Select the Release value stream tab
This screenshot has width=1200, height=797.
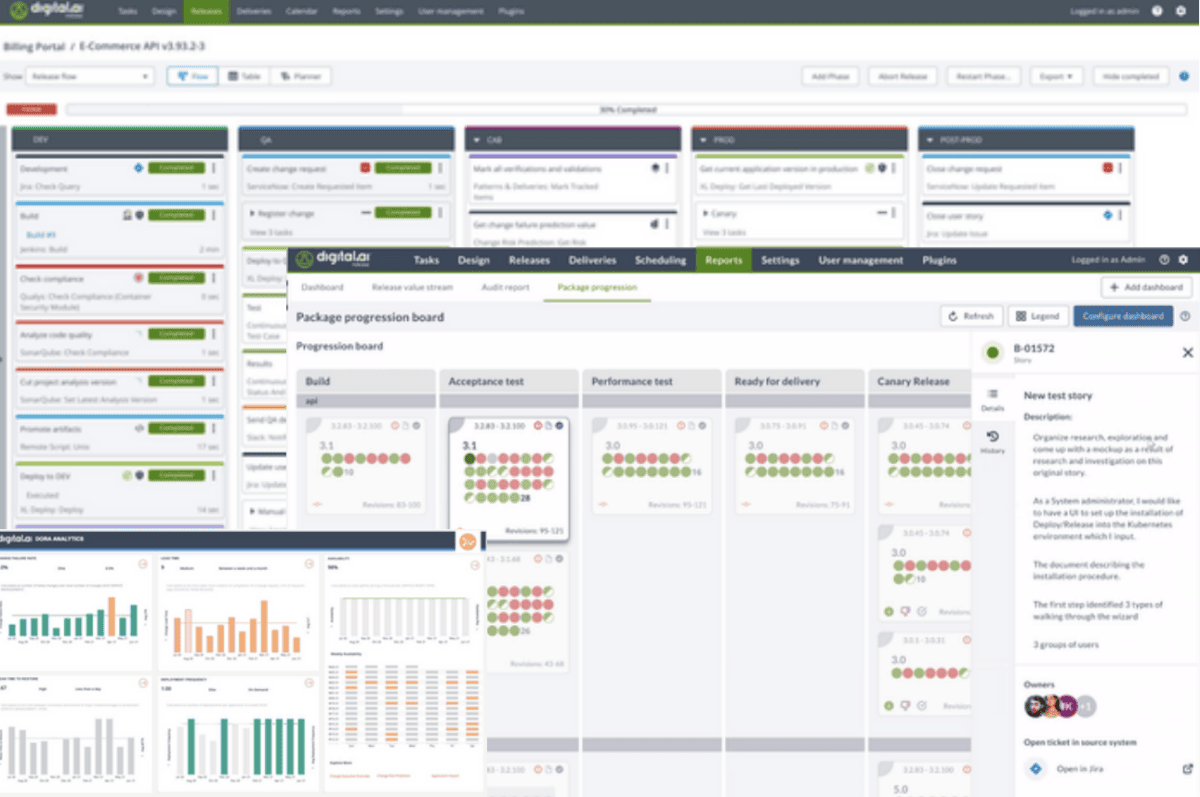click(412, 287)
